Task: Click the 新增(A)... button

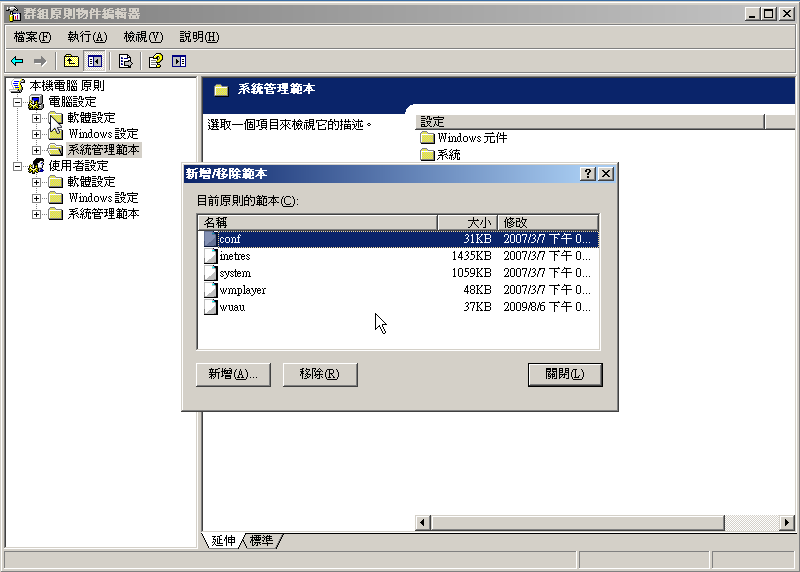Action: (x=233, y=374)
